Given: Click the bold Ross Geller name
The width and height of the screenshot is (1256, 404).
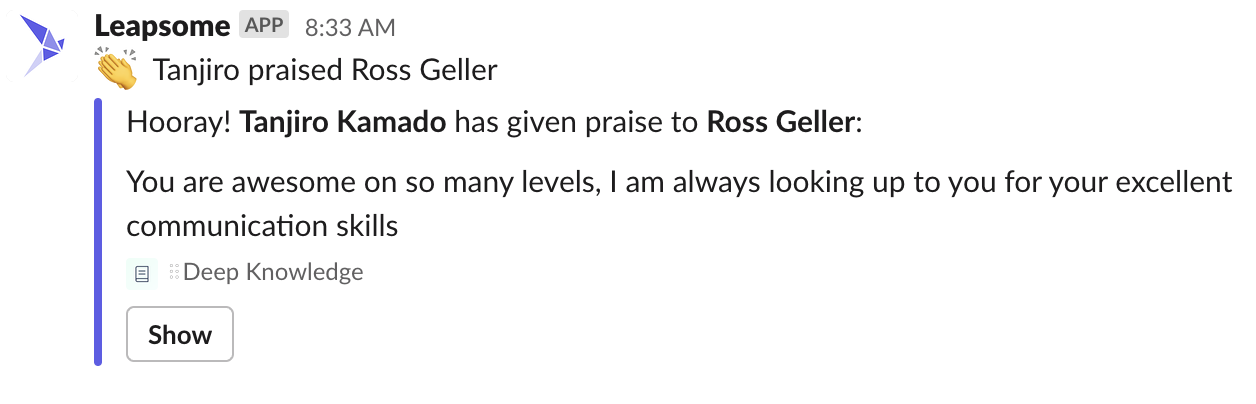Looking at the screenshot, I should (781, 124).
